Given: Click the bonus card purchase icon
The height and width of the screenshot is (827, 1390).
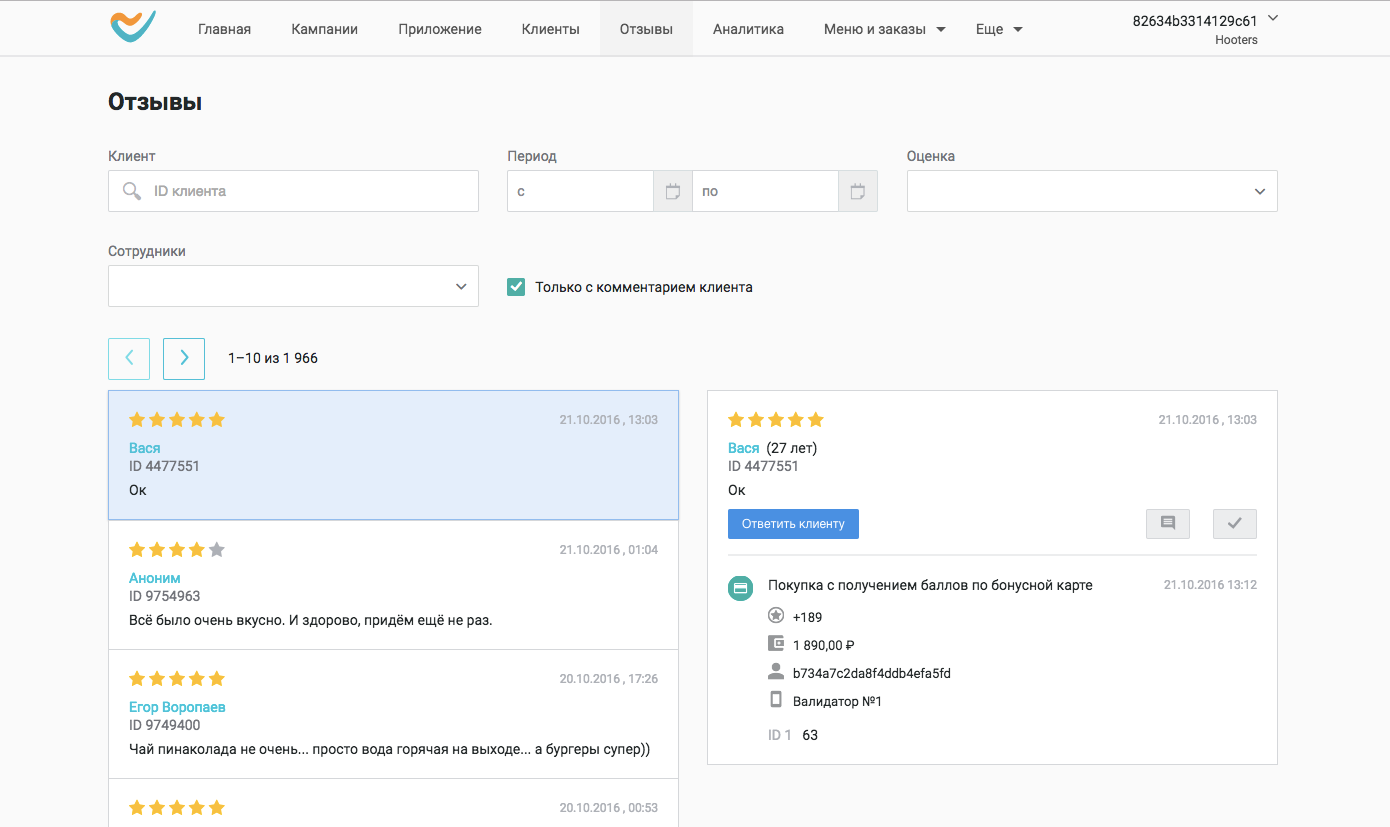Looking at the screenshot, I should (741, 588).
